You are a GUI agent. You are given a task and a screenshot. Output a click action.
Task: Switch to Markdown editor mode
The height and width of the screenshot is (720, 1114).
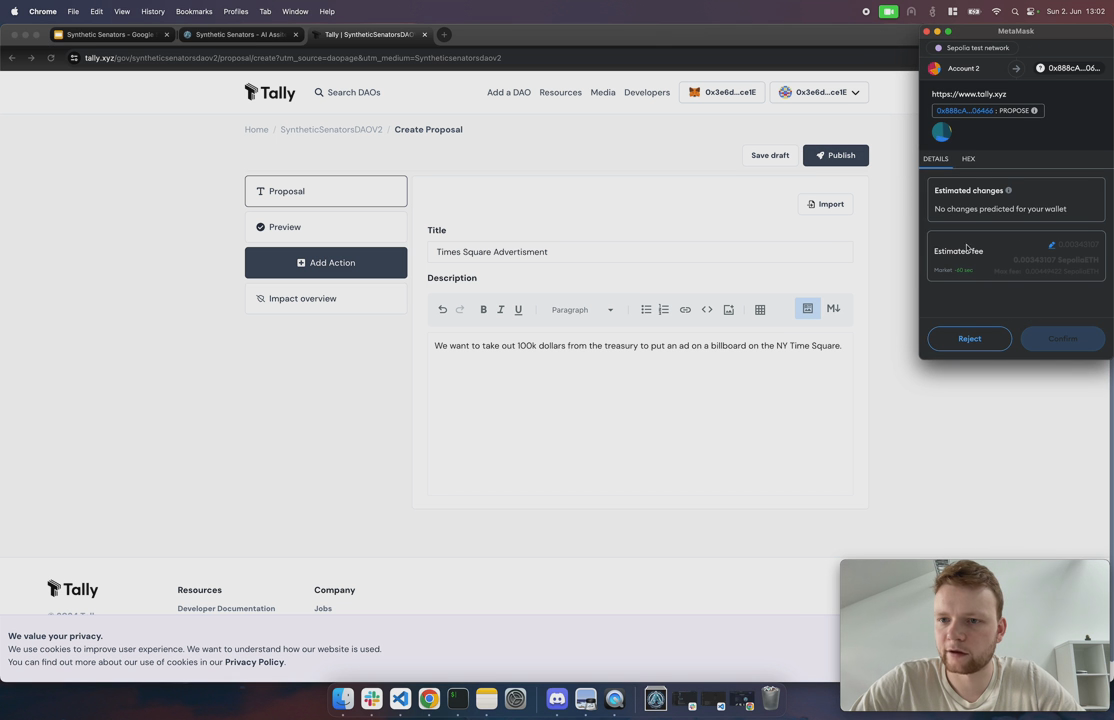pyautogui.click(x=833, y=308)
